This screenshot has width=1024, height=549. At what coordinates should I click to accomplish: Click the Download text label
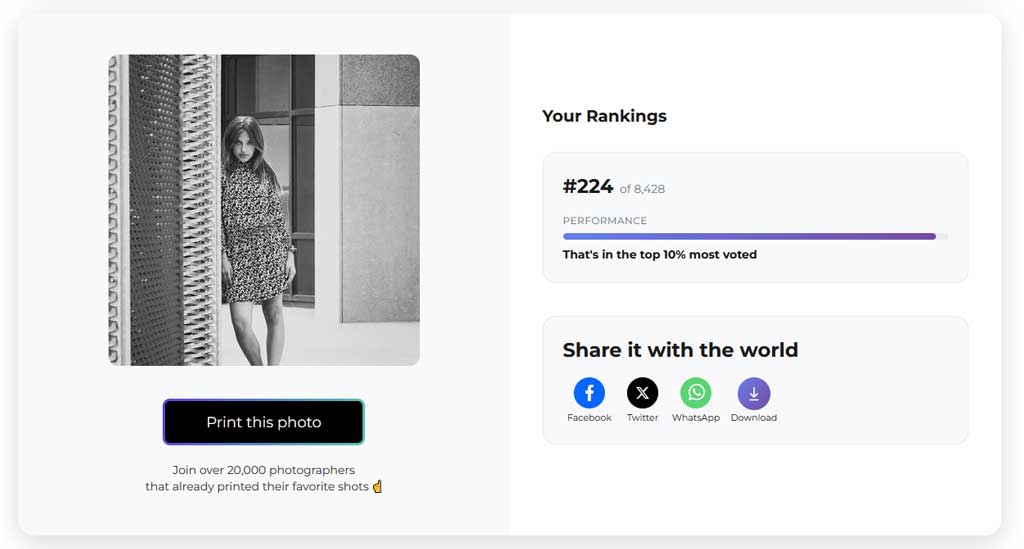pos(754,418)
